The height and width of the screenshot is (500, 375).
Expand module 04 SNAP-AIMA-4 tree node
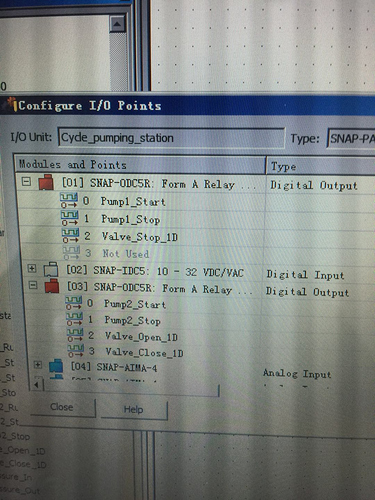(38, 365)
